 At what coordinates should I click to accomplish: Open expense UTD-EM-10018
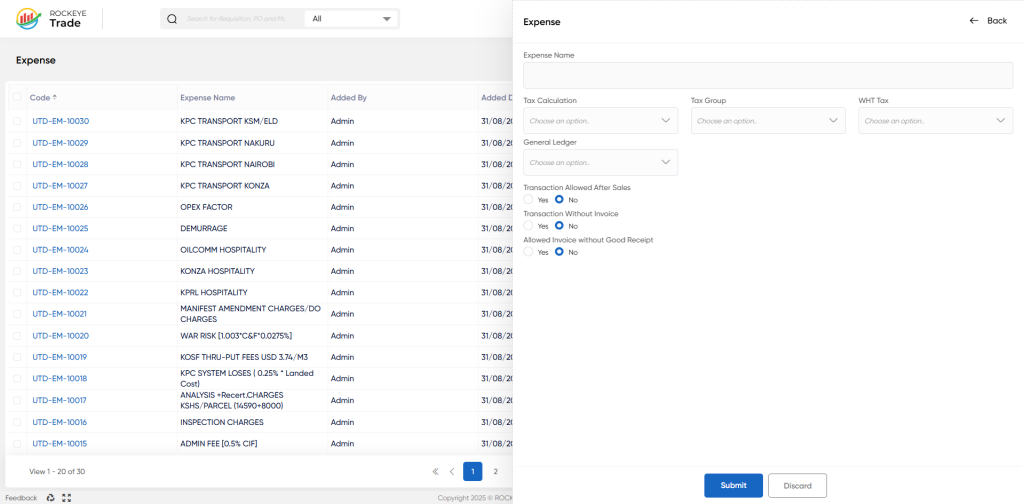[60, 379]
